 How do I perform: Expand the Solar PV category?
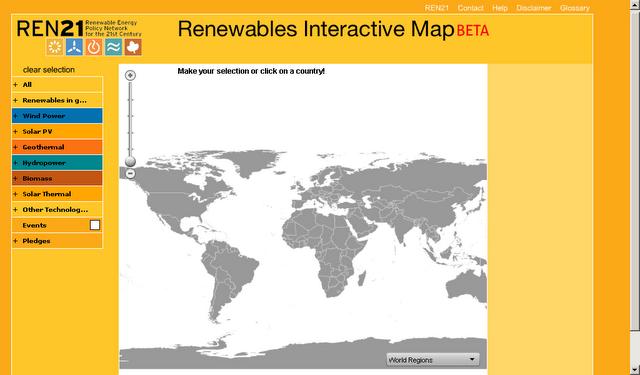pyautogui.click(x=16, y=132)
